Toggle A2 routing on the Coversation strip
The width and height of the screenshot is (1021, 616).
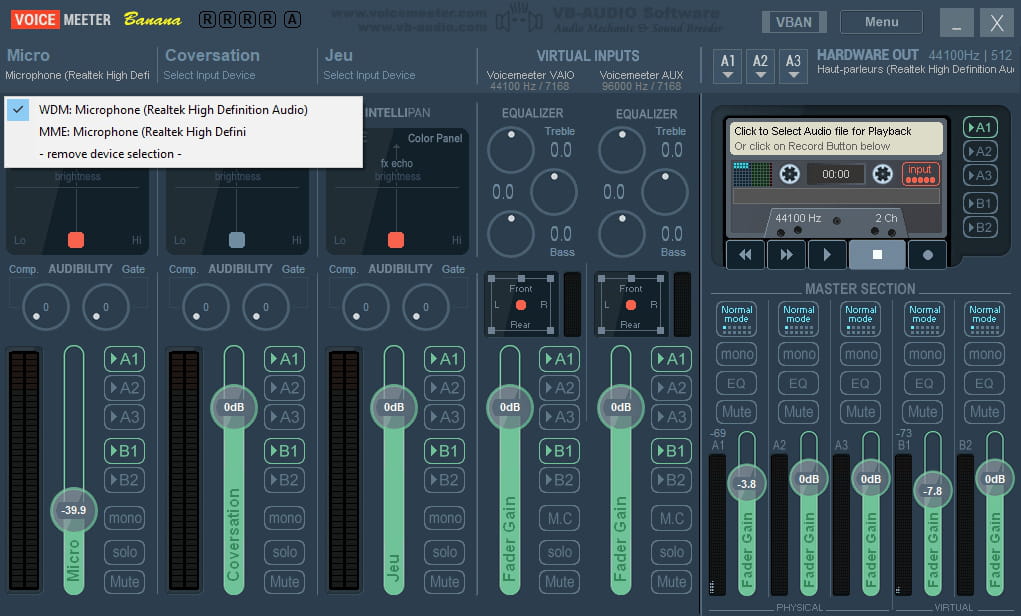[285, 388]
